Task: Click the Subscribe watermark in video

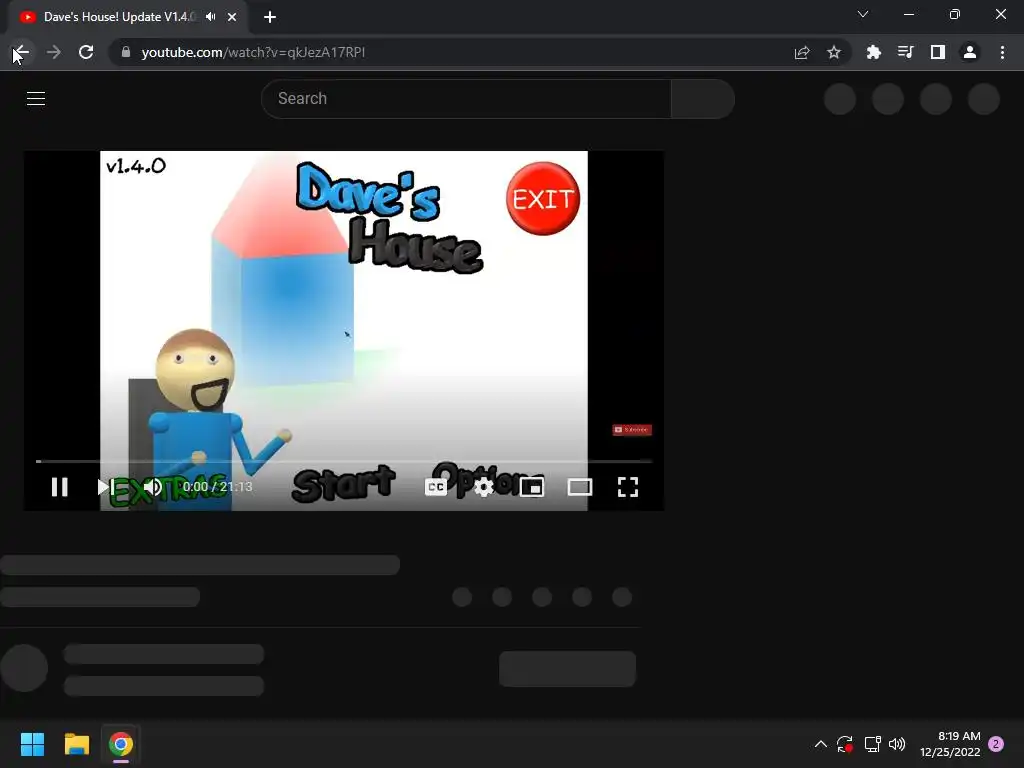Action: point(632,430)
